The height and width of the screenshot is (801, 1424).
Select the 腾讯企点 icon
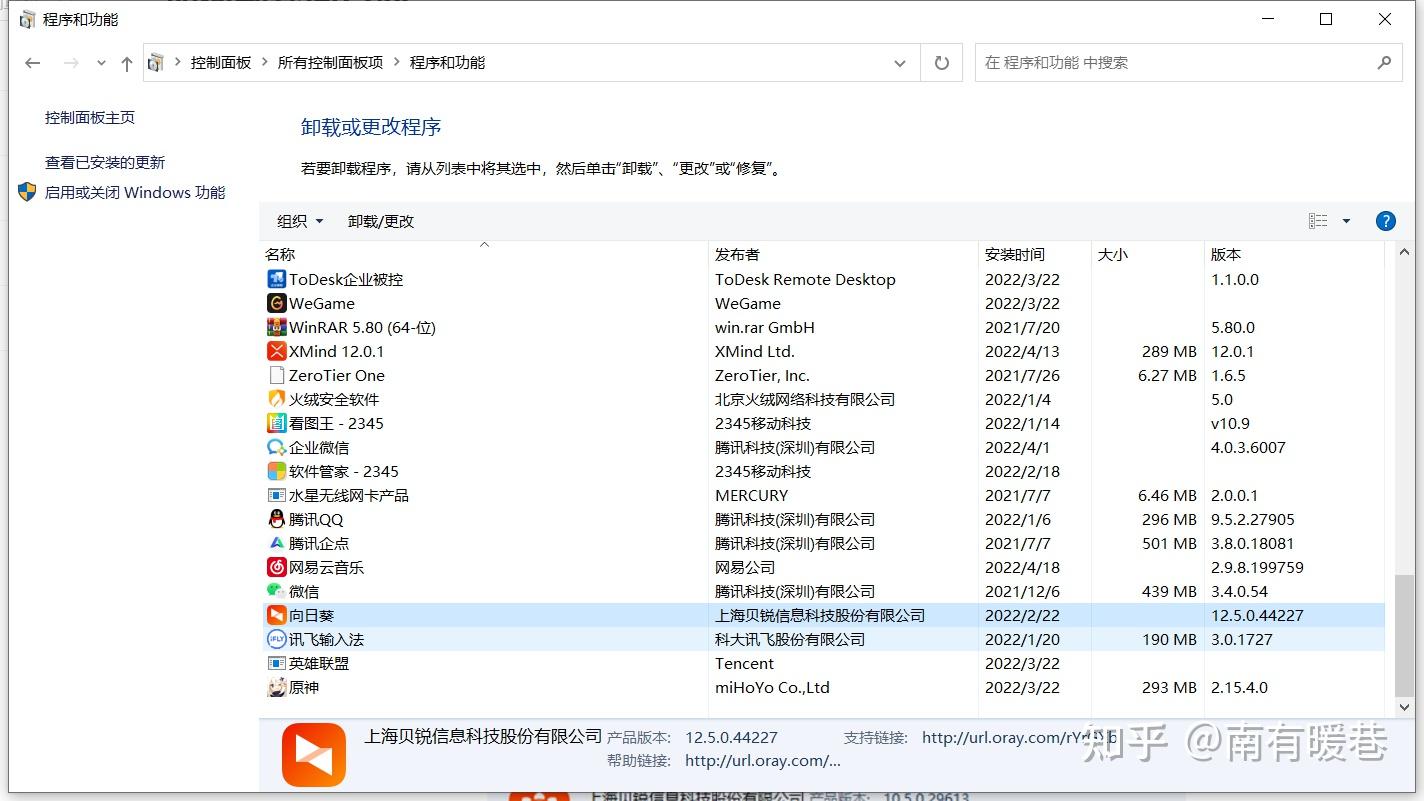(276, 543)
